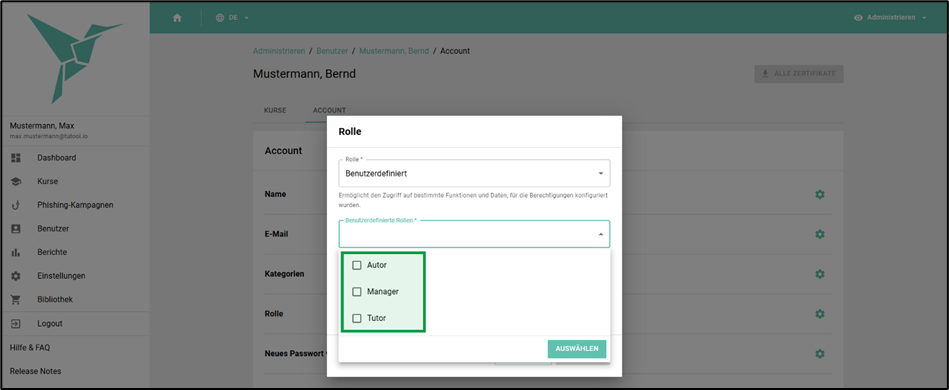The image size is (949, 390).
Task: Click the Administrieren breadcrumb link
Action: tap(279, 51)
